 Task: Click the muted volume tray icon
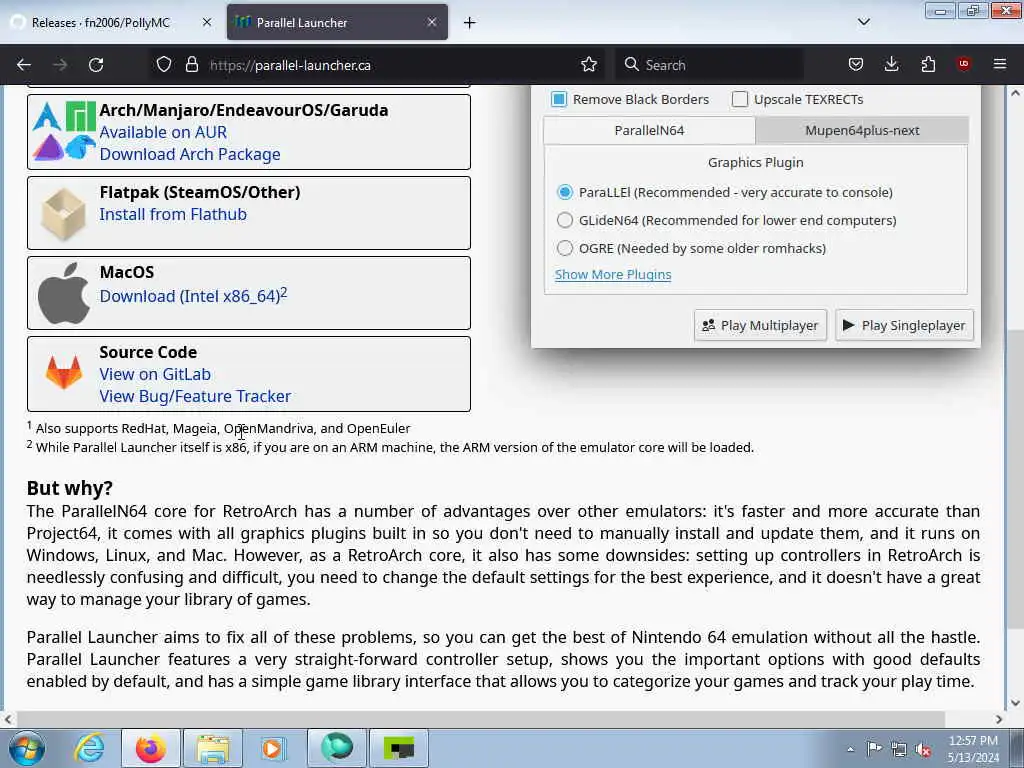(923, 749)
